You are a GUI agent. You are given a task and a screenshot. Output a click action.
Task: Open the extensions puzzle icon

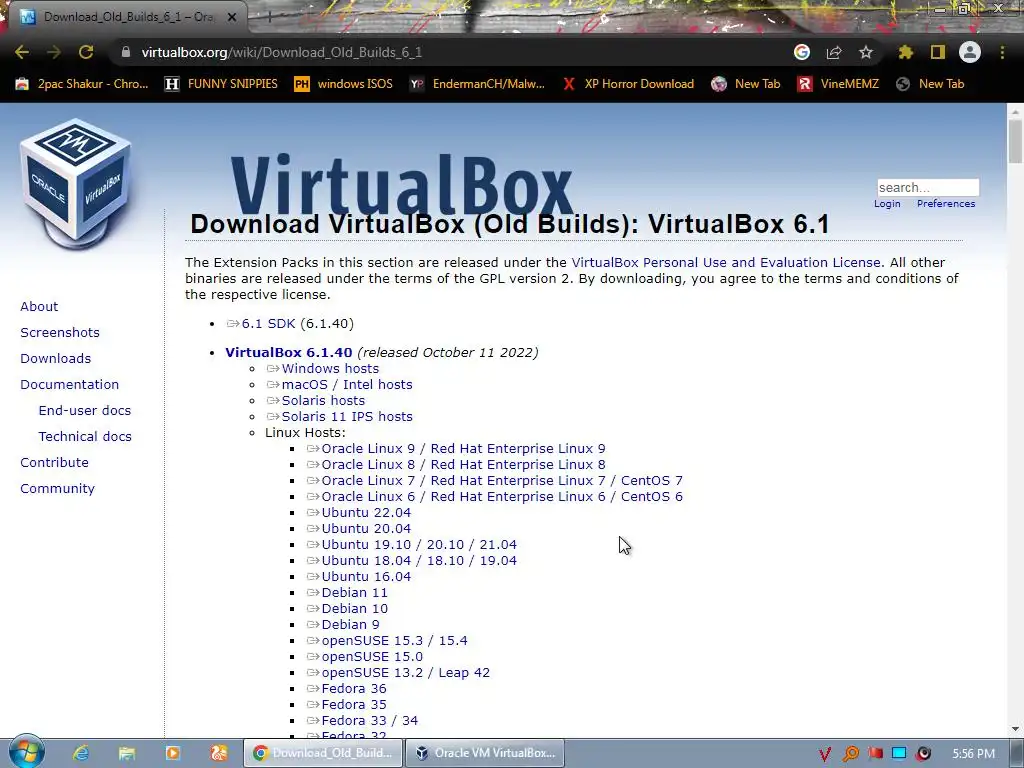pos(905,52)
